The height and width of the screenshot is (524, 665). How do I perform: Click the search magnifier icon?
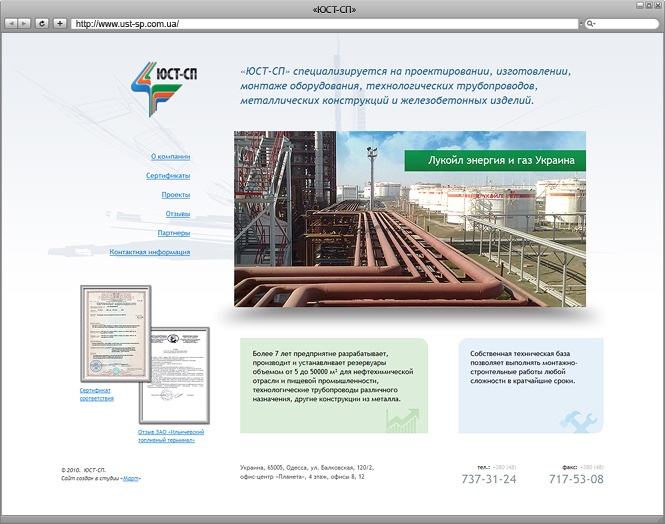click(x=590, y=24)
